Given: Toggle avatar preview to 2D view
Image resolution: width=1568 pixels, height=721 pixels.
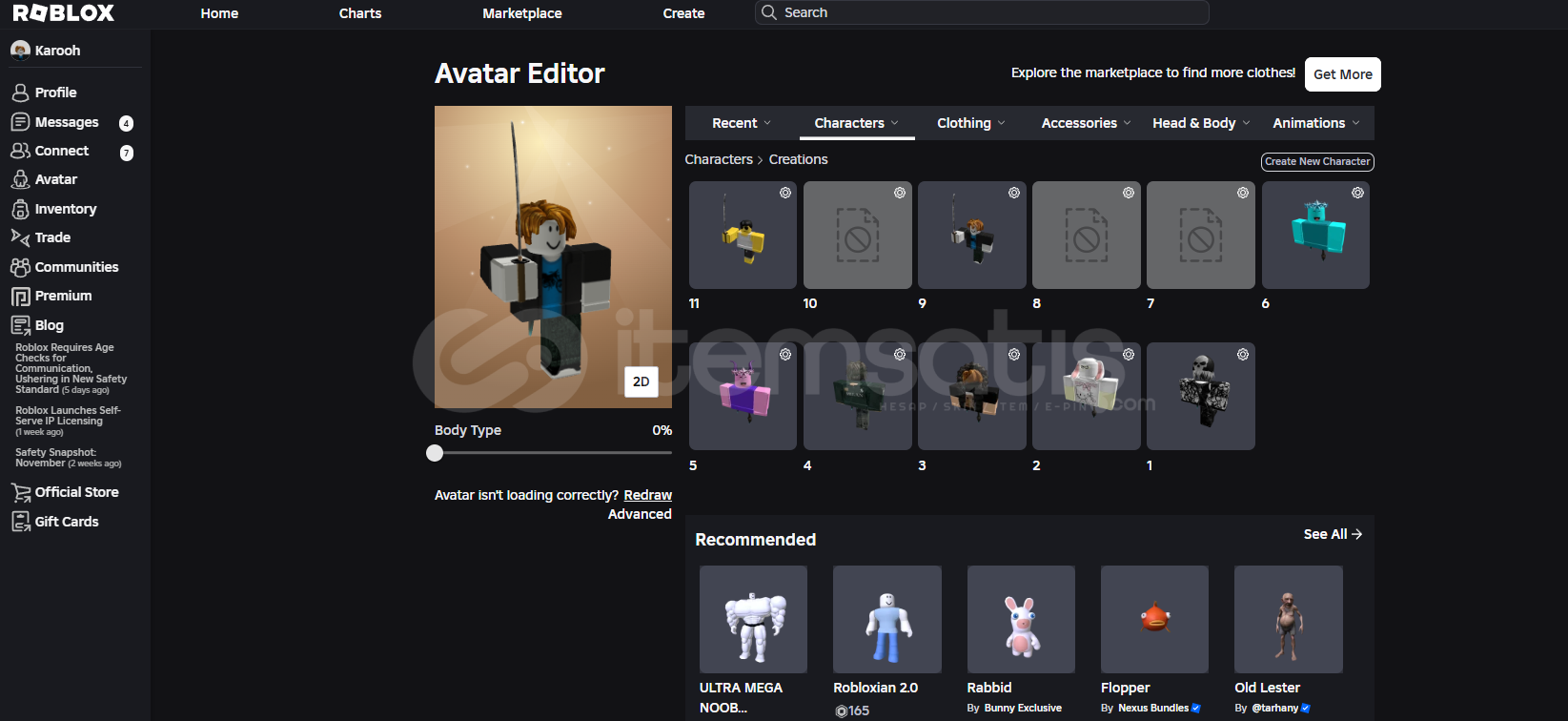Looking at the screenshot, I should point(641,381).
